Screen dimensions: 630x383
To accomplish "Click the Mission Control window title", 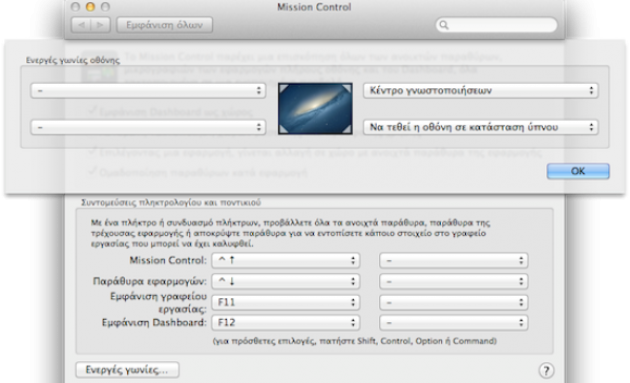I will coord(314,7).
